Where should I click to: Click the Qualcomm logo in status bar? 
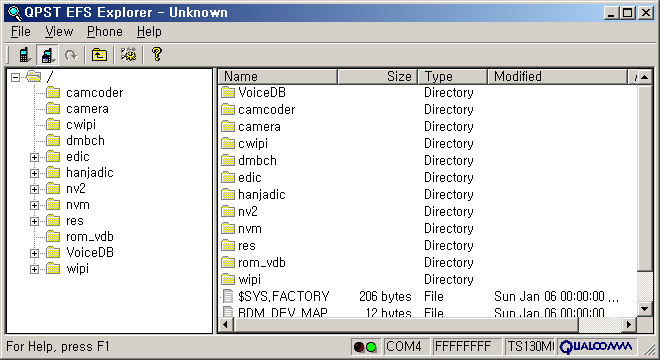coord(596,347)
